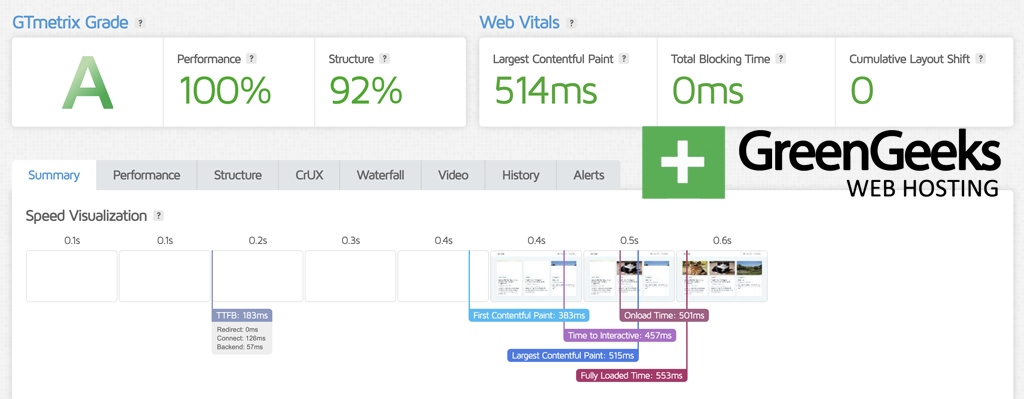Click the GreenGeeks green plus logo
The width and height of the screenshot is (1024, 399).
tap(683, 162)
